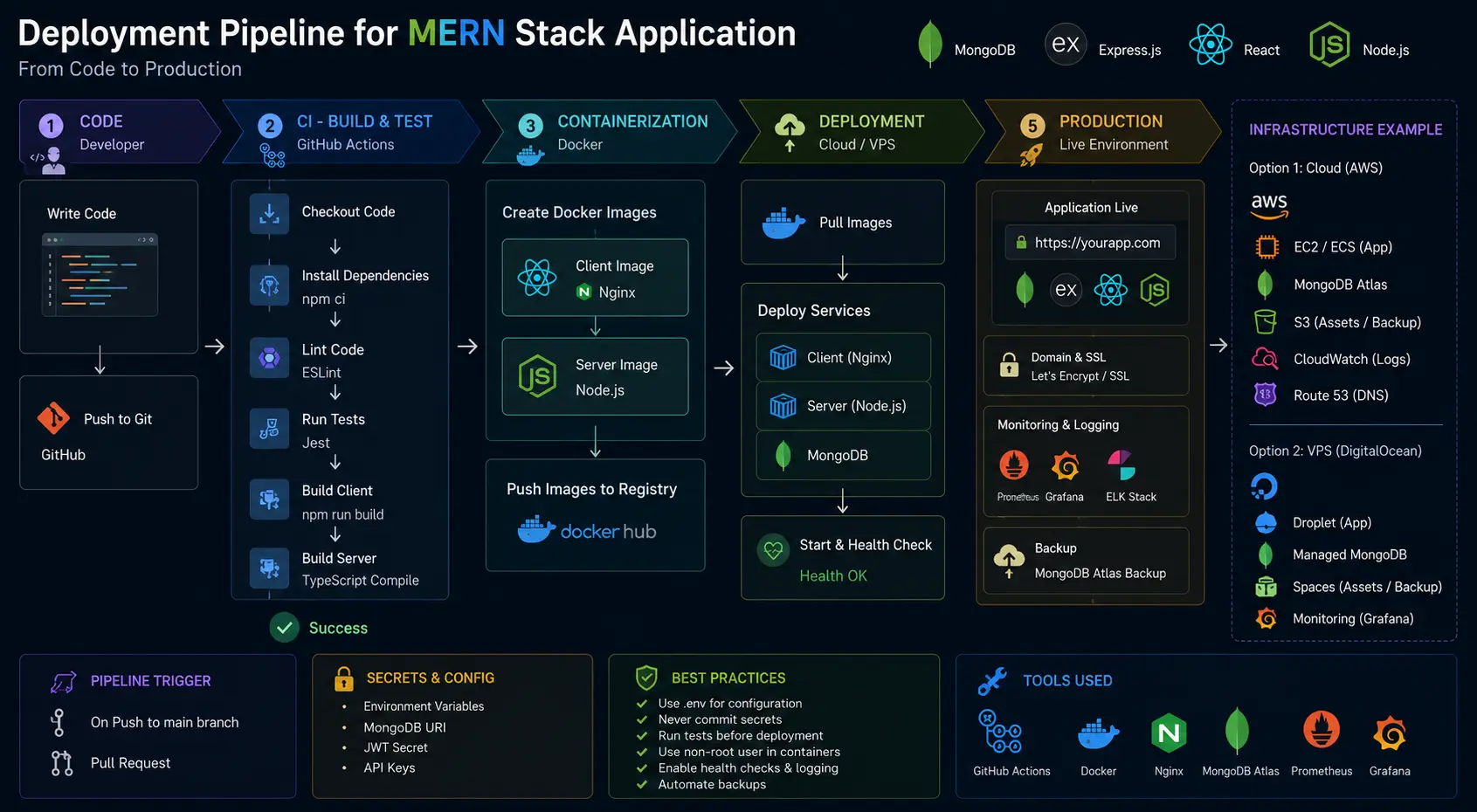The image size is (1477, 812).
Task: Select the DEPLOYMENT Cloud / VPS stage header
Action: pyautogui.click(x=862, y=132)
